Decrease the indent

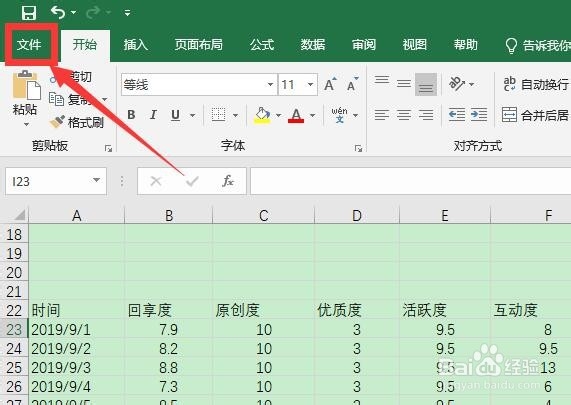[x=457, y=115]
